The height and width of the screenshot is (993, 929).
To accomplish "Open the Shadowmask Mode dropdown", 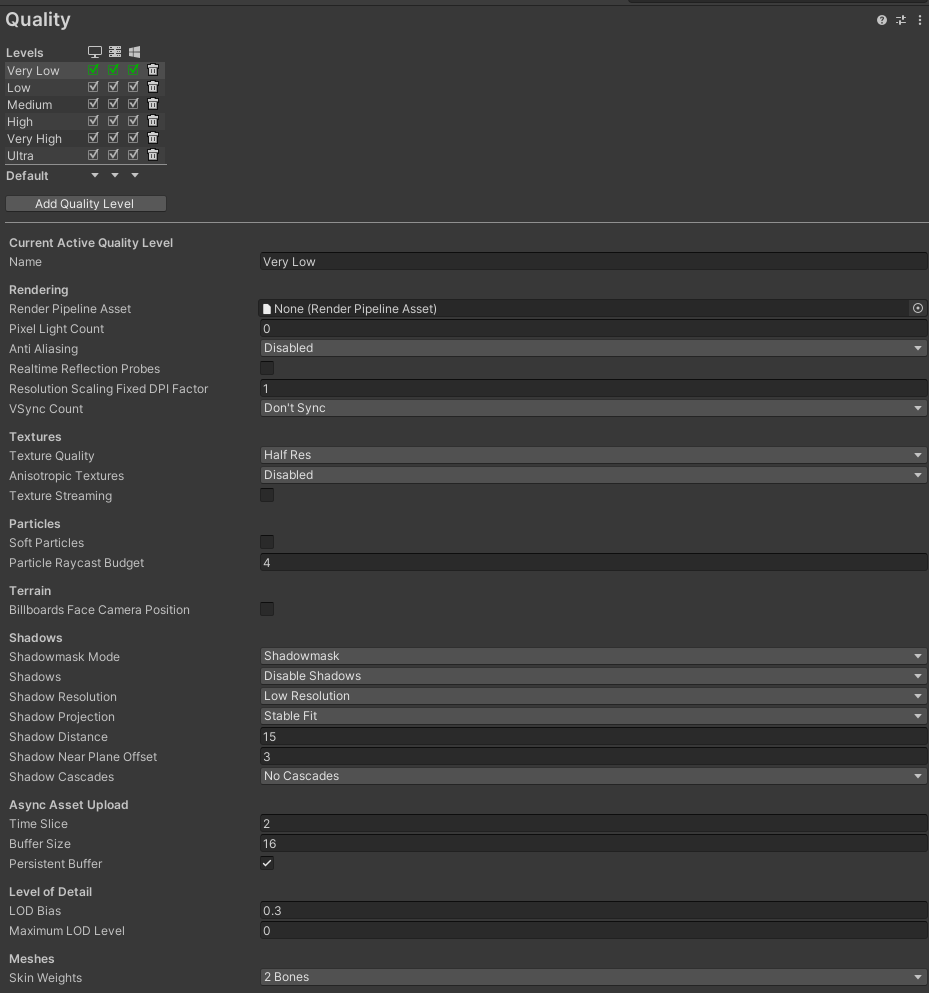I will click(x=592, y=656).
